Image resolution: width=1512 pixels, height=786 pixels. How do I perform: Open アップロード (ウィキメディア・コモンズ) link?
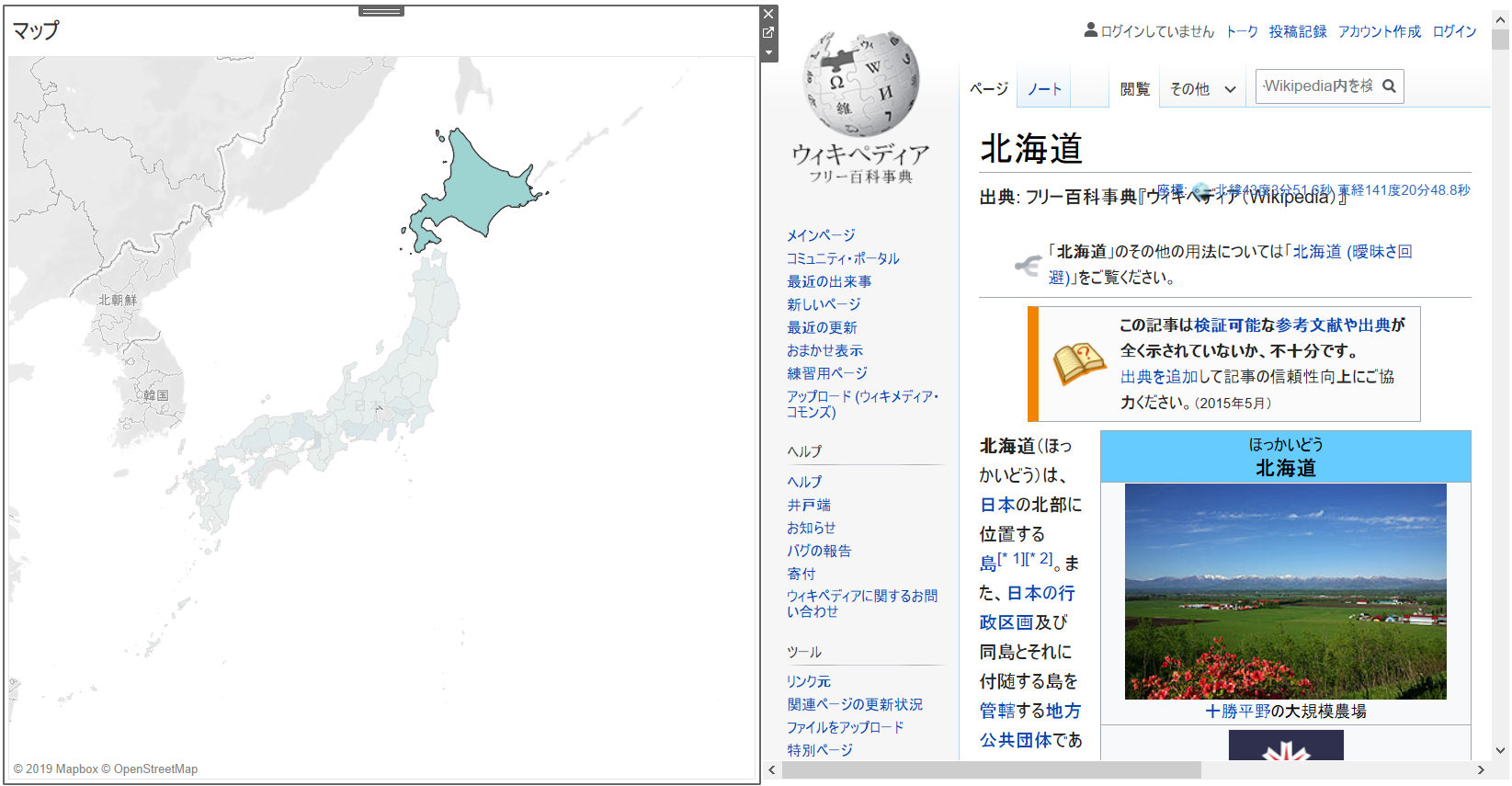pyautogui.click(x=862, y=404)
